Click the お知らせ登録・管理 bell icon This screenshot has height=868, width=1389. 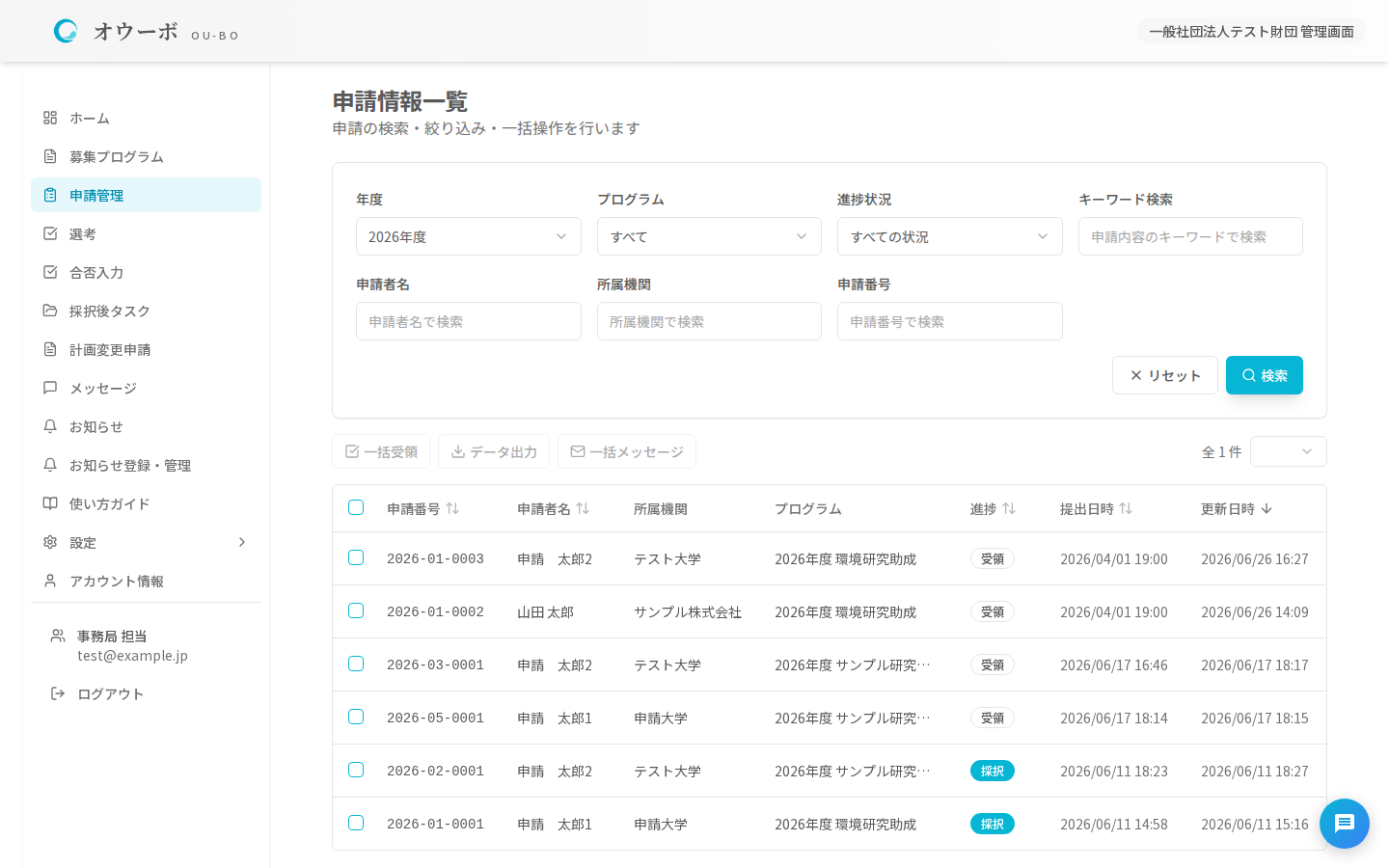(50, 465)
